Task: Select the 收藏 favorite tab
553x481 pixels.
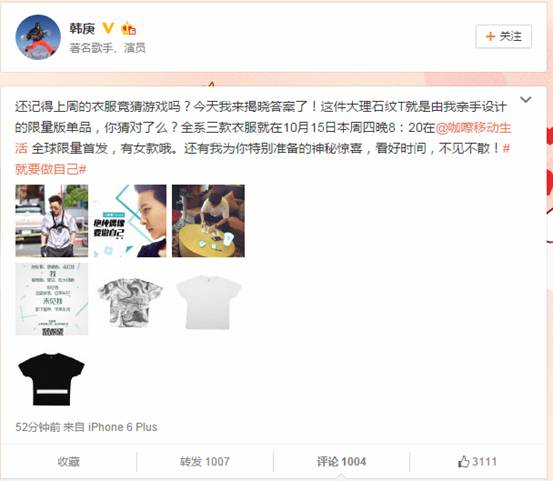Action: (69, 462)
